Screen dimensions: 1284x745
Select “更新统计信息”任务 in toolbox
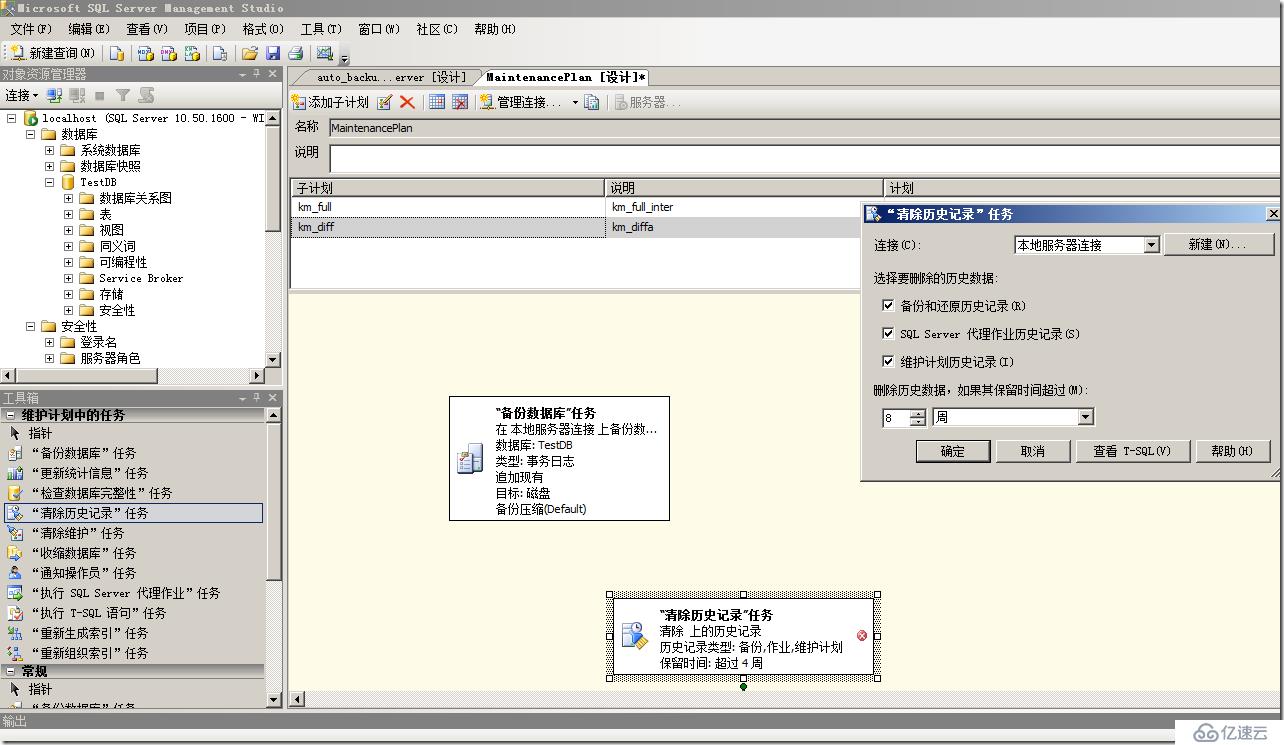tap(133, 473)
